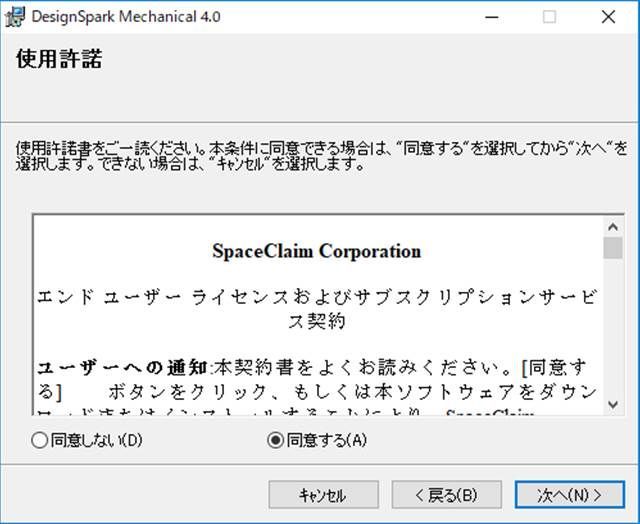Click the license scrollbar thumb
This screenshot has height=524, width=640.
click(613, 248)
